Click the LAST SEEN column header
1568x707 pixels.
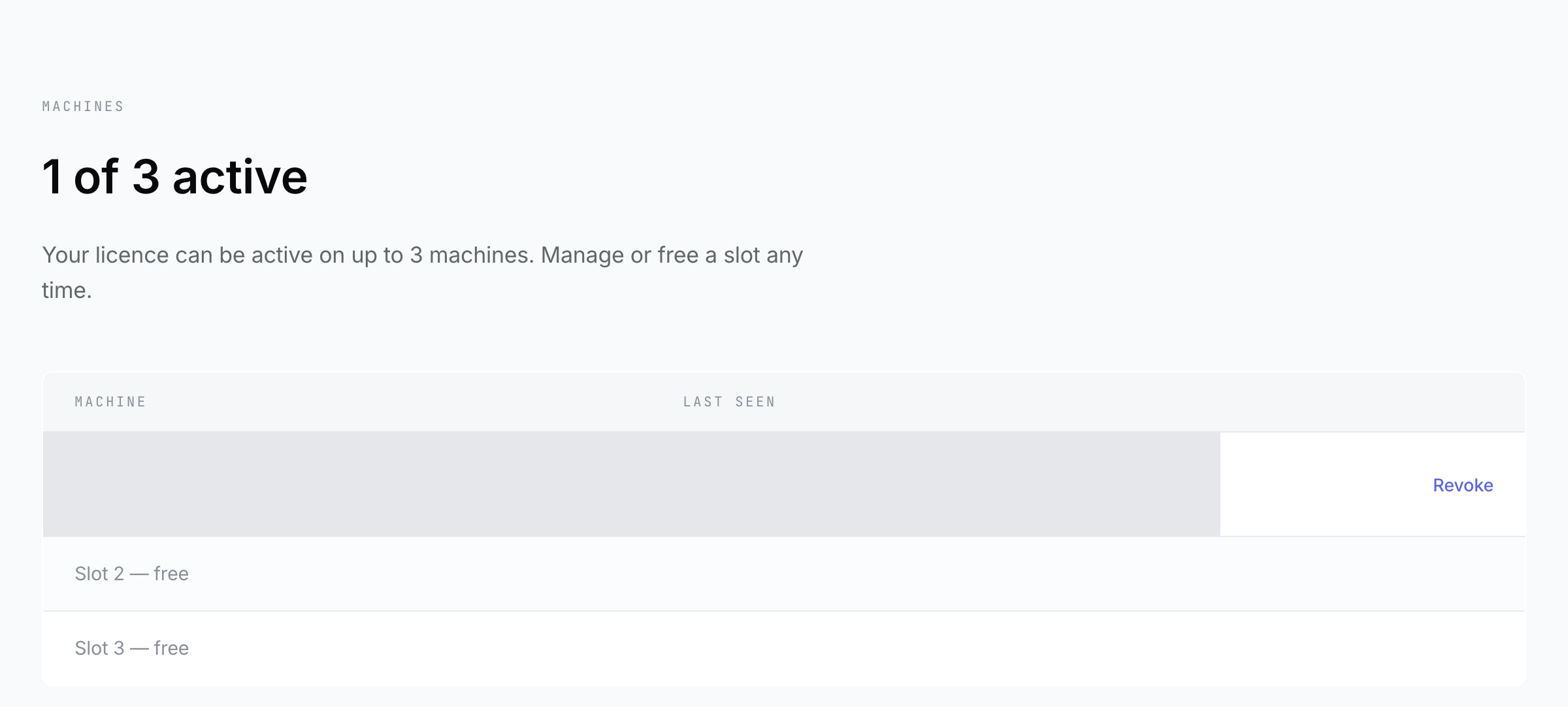729,402
